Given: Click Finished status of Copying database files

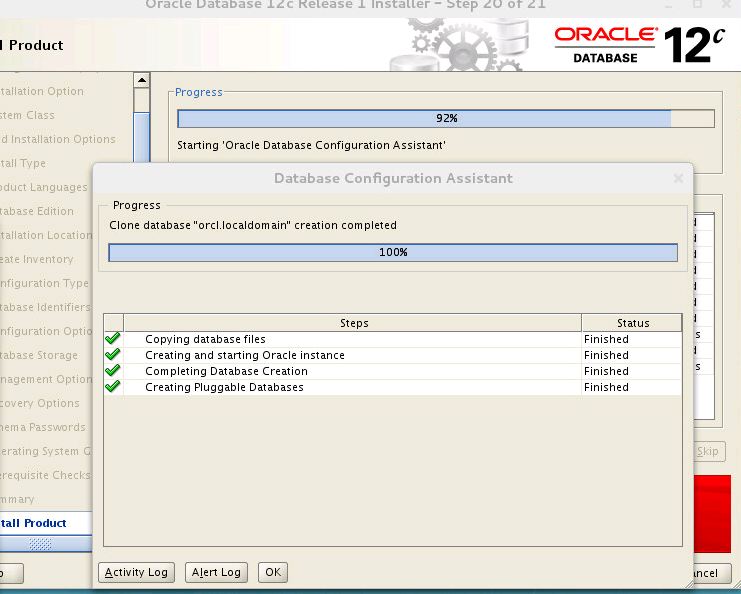Looking at the screenshot, I should click(x=606, y=339).
